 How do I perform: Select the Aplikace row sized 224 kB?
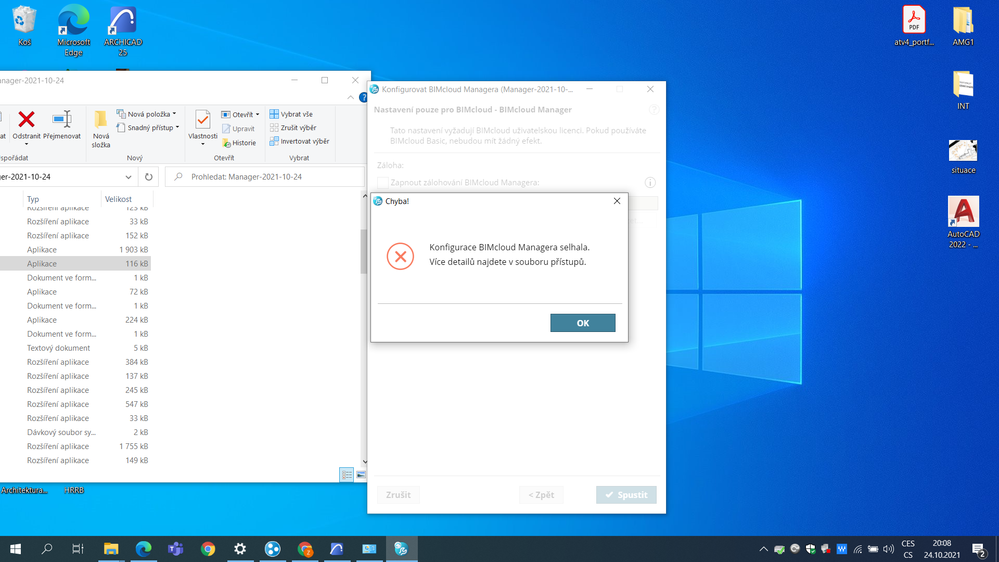pyautogui.click(x=75, y=320)
